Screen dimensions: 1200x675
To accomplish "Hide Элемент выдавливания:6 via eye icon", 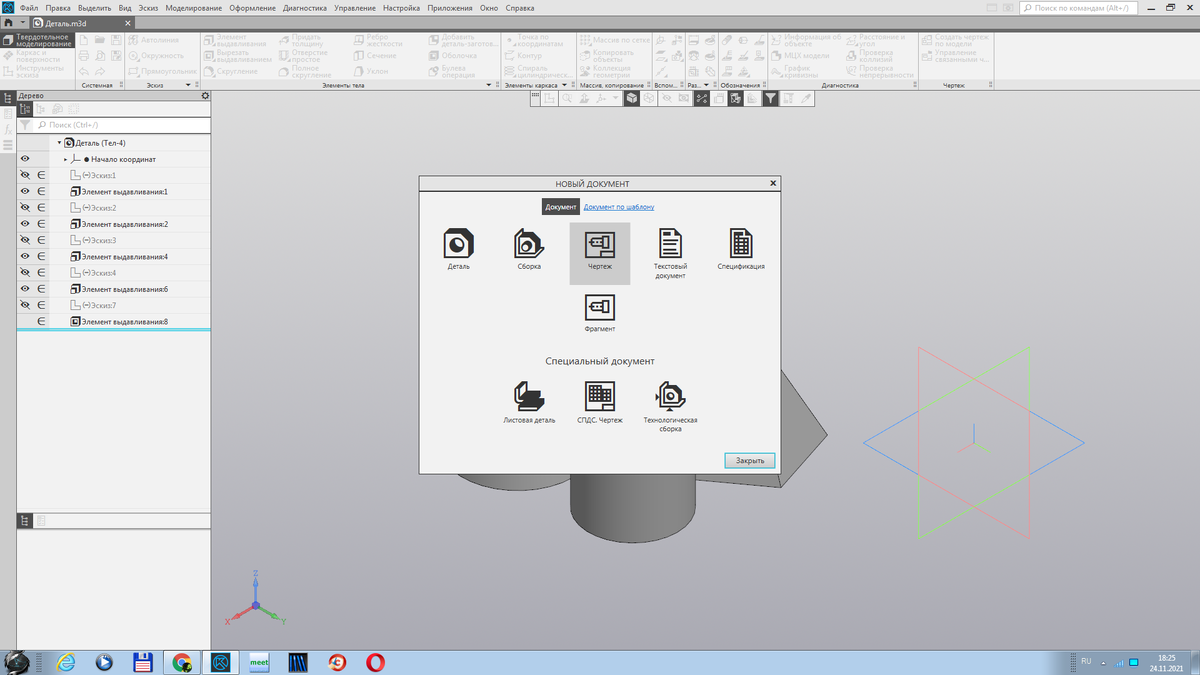I will (x=25, y=289).
